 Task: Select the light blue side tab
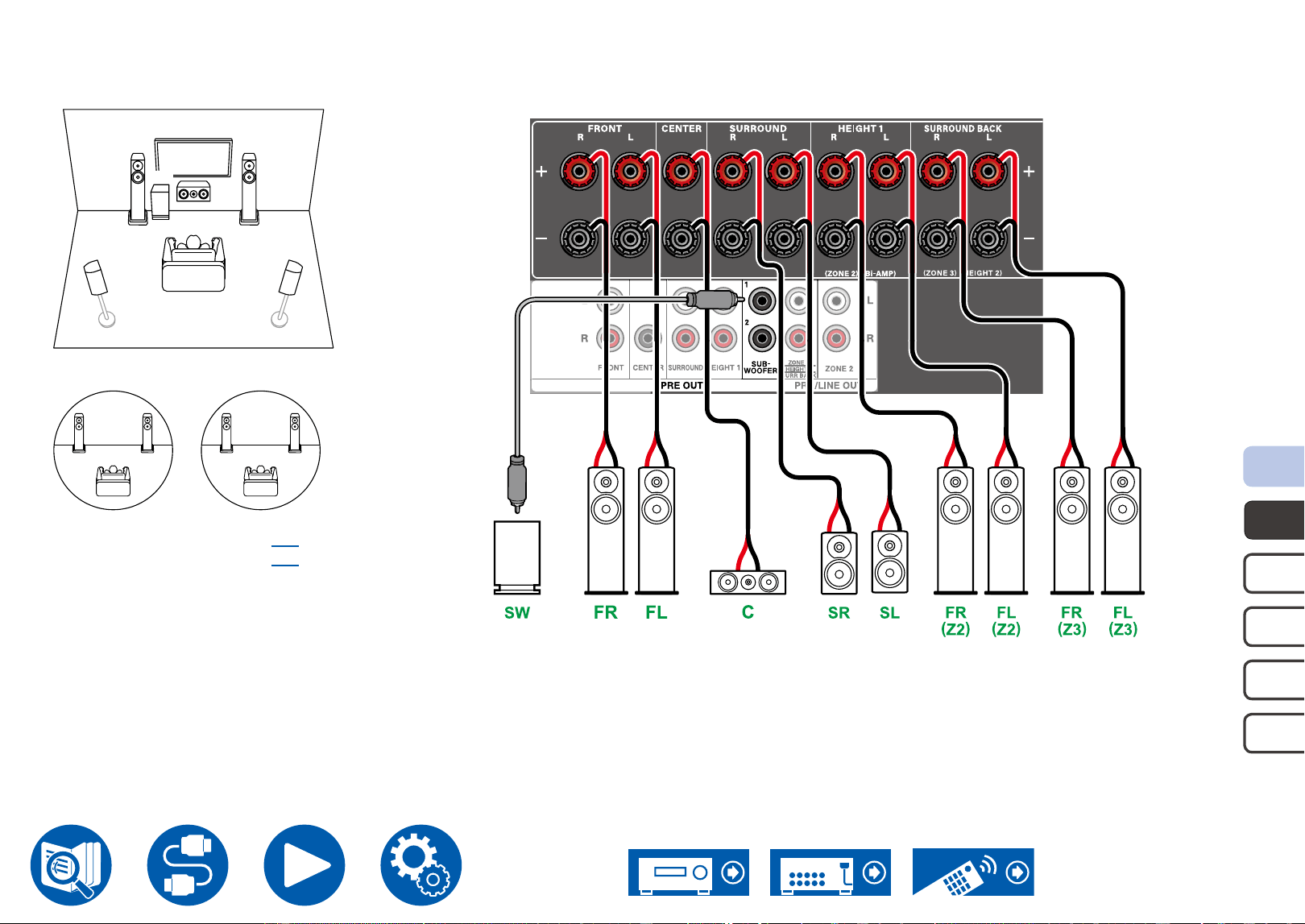[1274, 466]
